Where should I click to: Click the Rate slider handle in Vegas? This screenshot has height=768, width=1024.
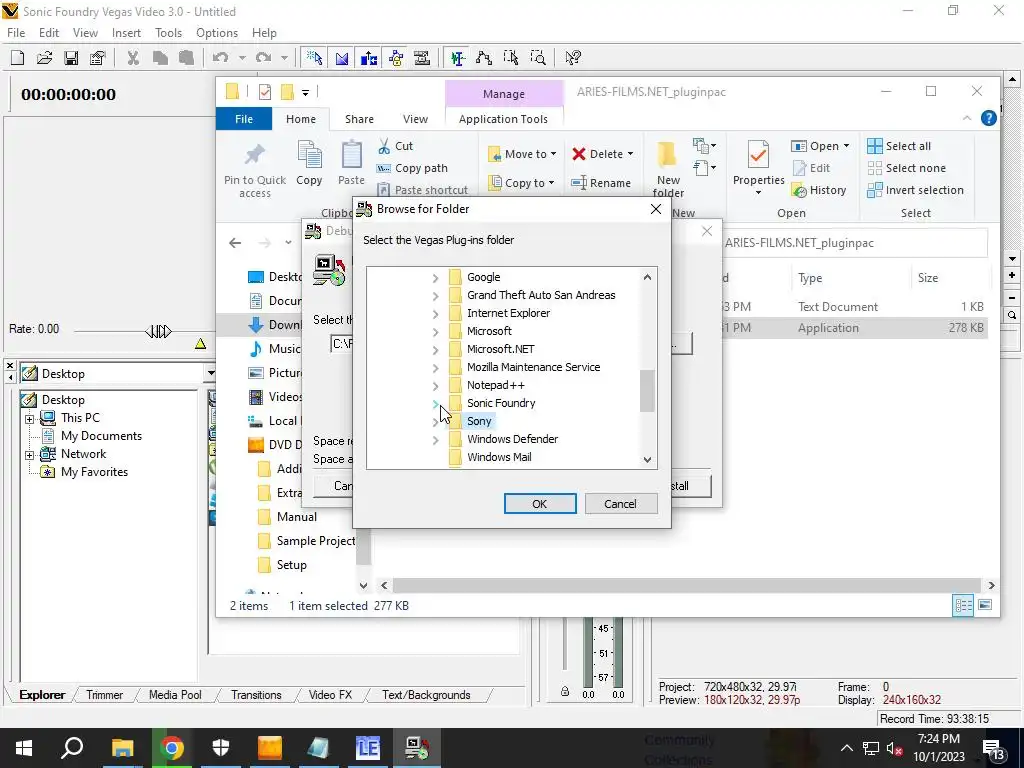(158, 331)
